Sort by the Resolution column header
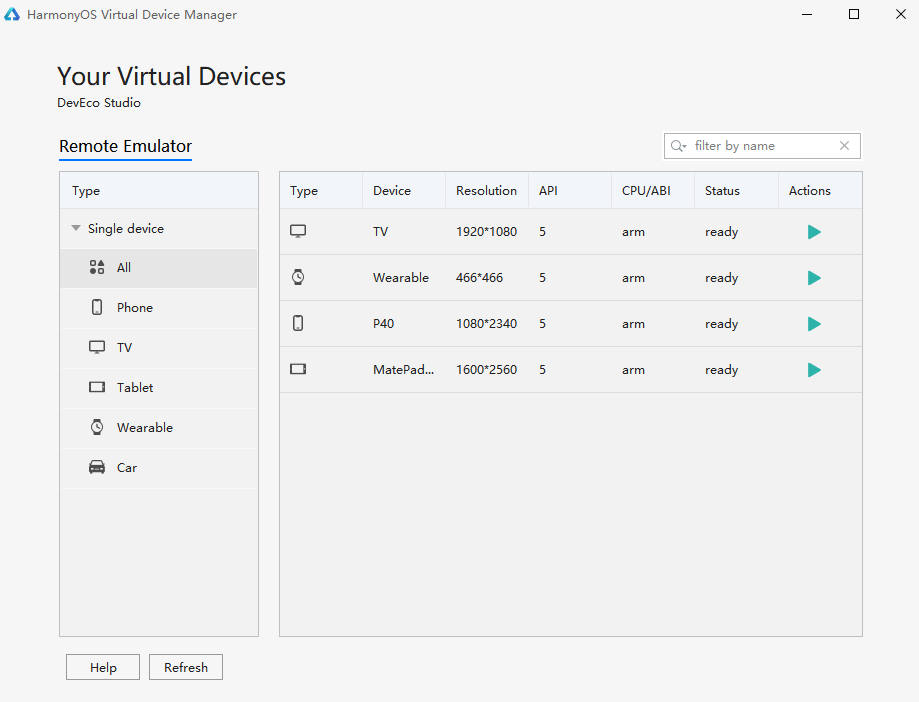This screenshot has height=702, width=919. [x=486, y=190]
